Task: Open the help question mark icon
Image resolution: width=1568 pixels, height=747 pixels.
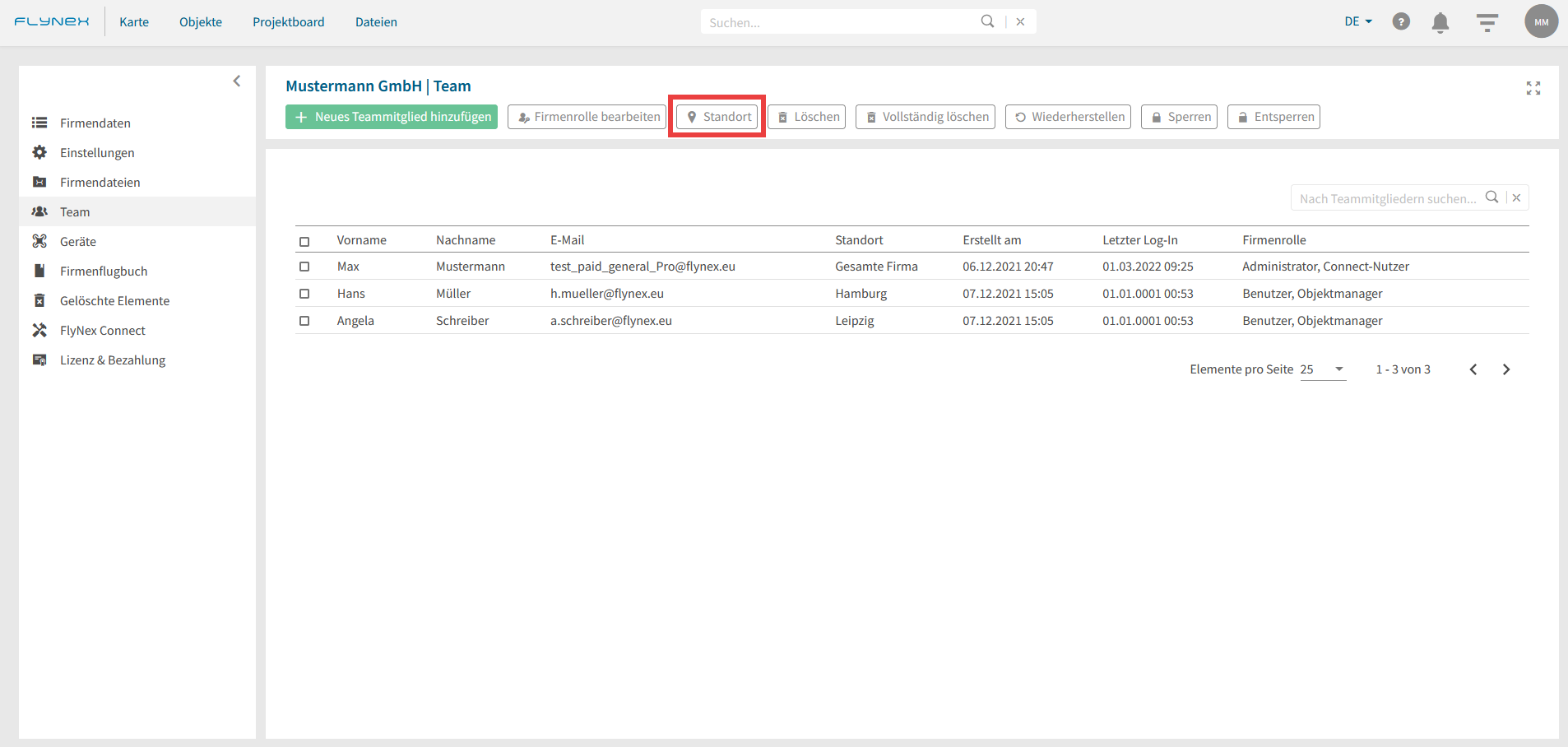Action: click(1401, 21)
